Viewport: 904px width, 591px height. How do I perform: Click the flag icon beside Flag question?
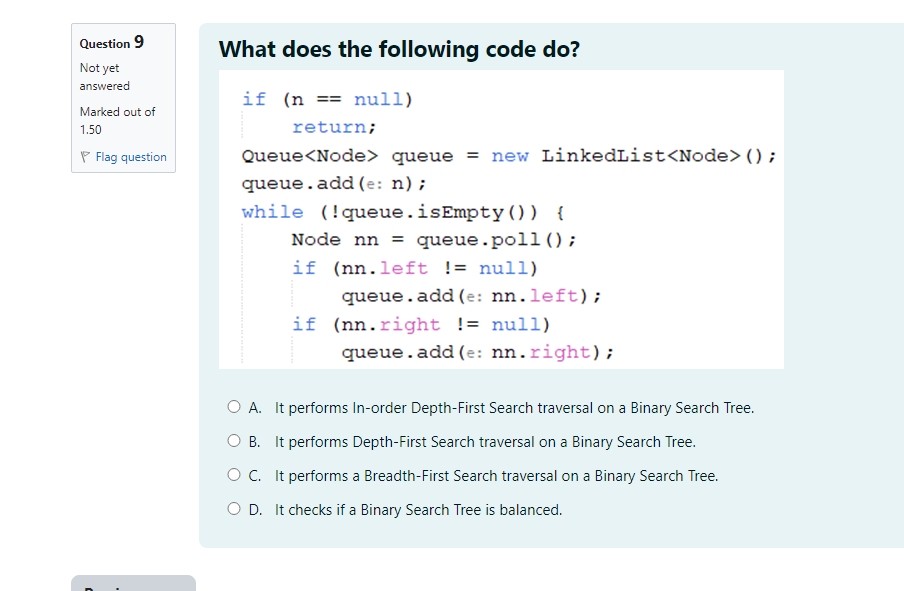click(84, 157)
